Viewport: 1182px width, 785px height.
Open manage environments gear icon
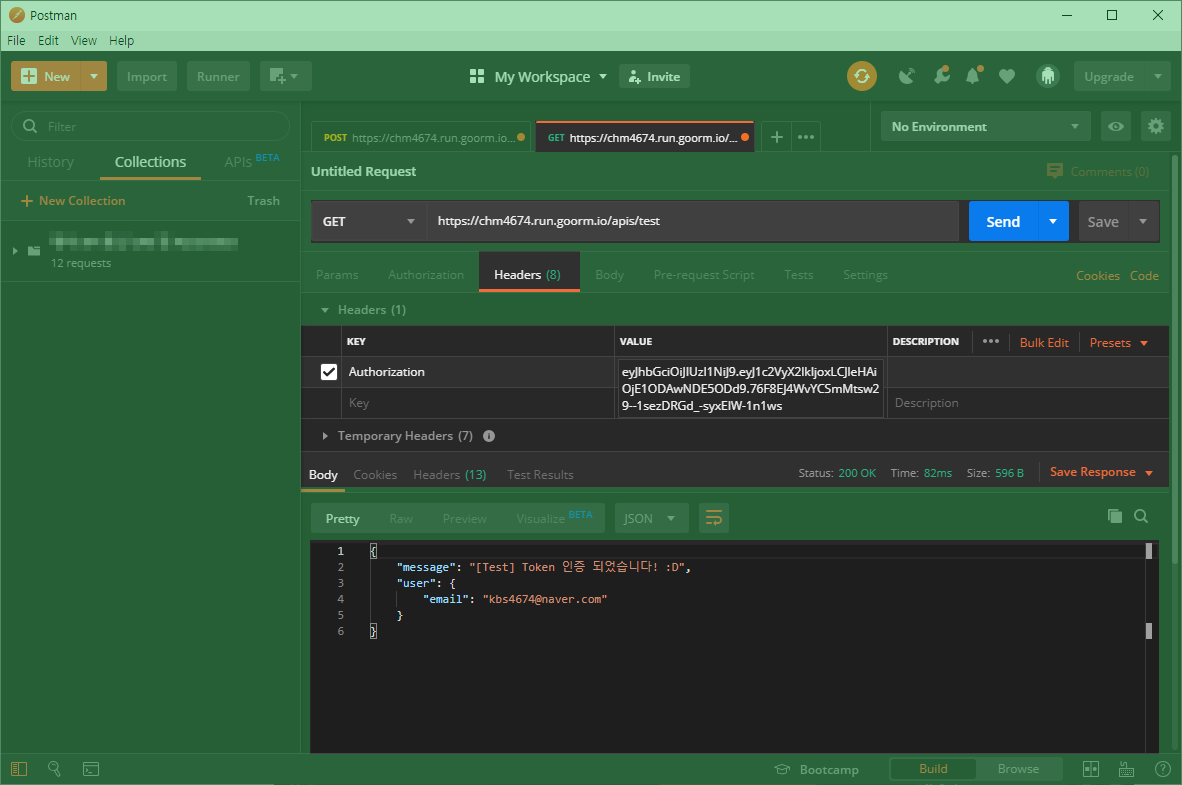pos(1155,127)
